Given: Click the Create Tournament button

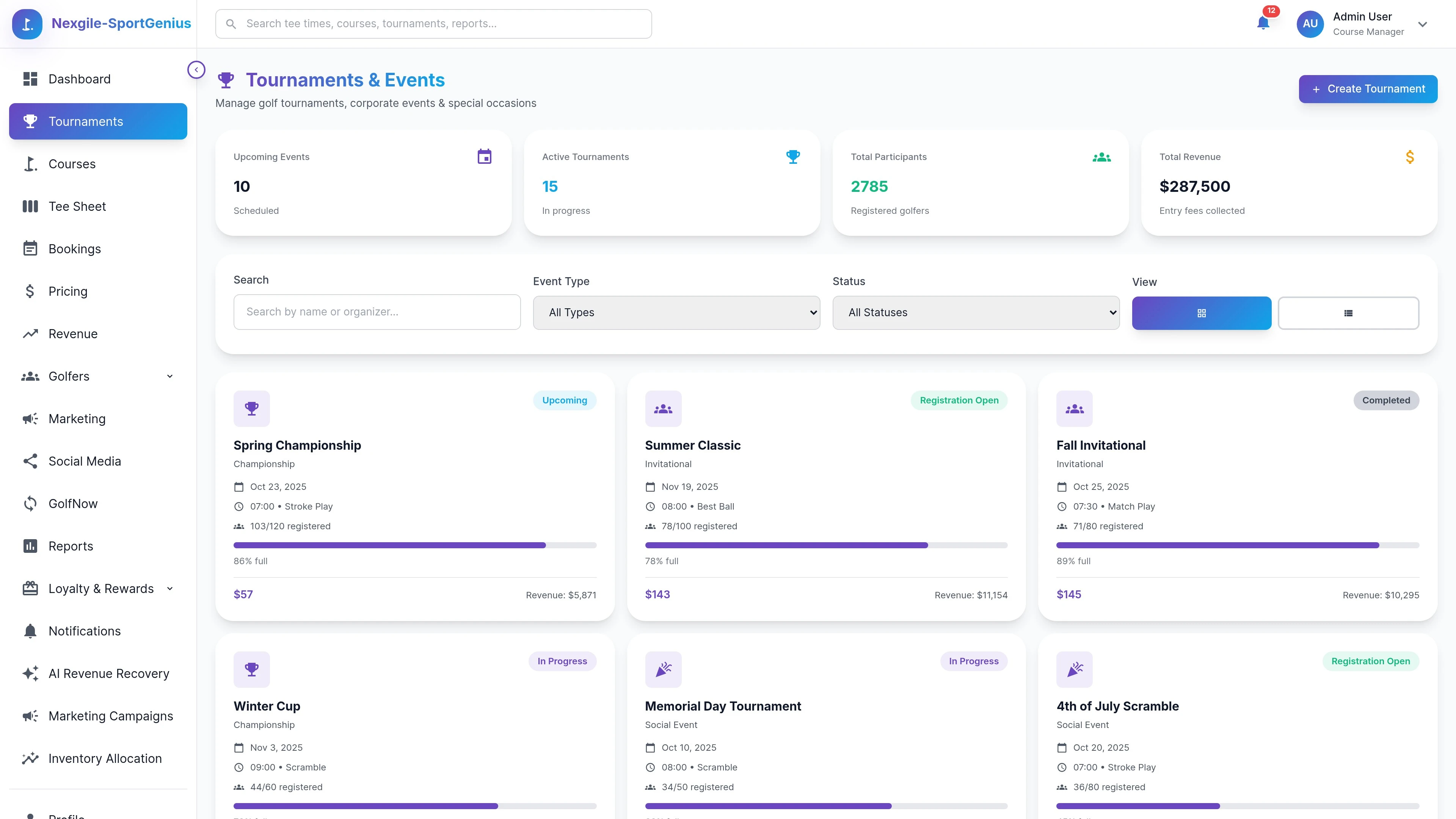Looking at the screenshot, I should pos(1367,89).
